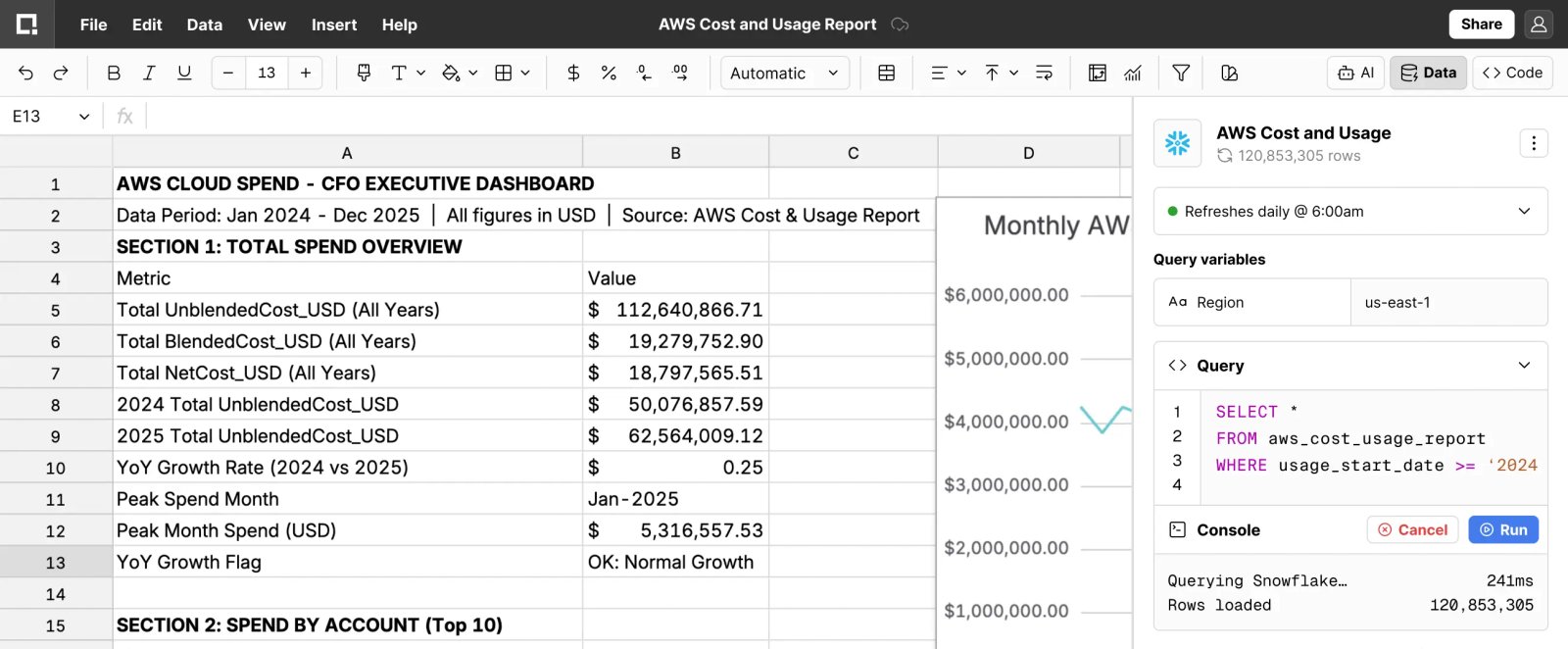
Task: Click the font size field showing 13
Action: point(267,73)
